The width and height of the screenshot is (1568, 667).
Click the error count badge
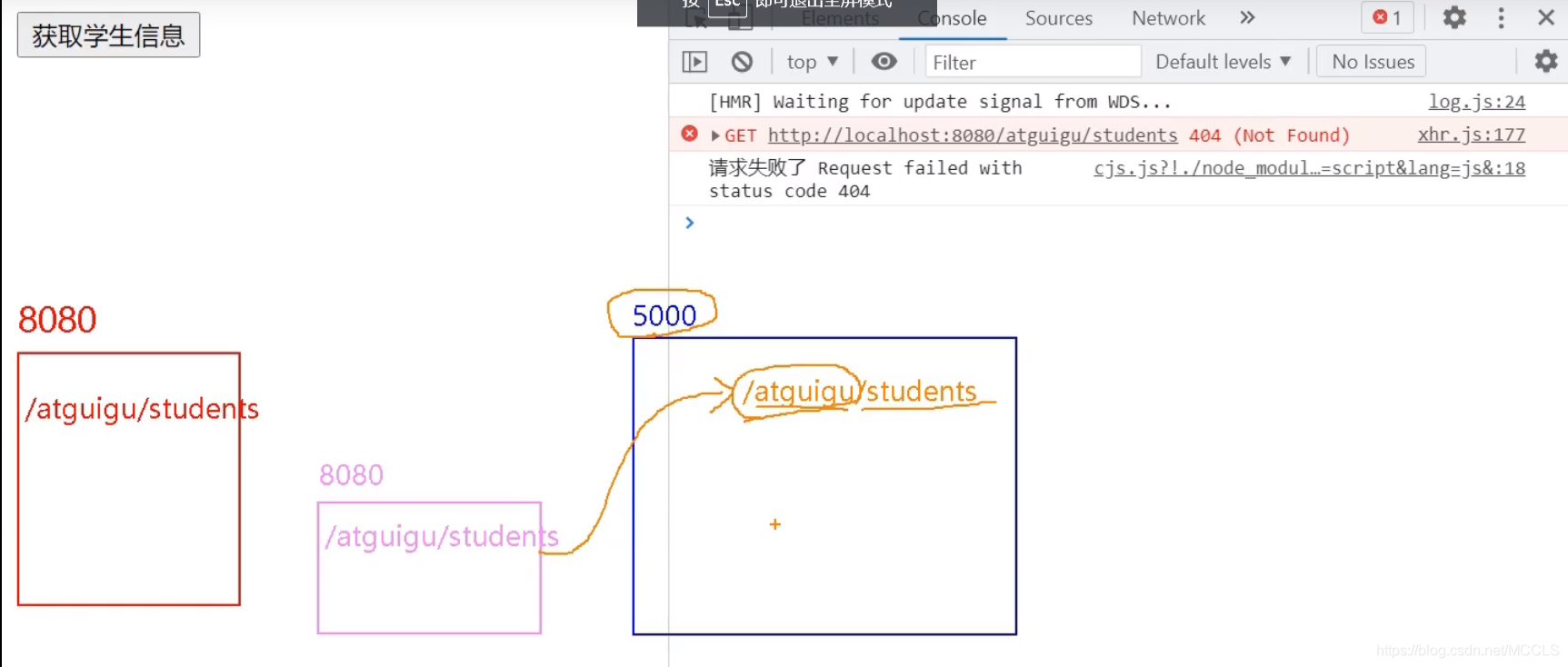[1387, 17]
